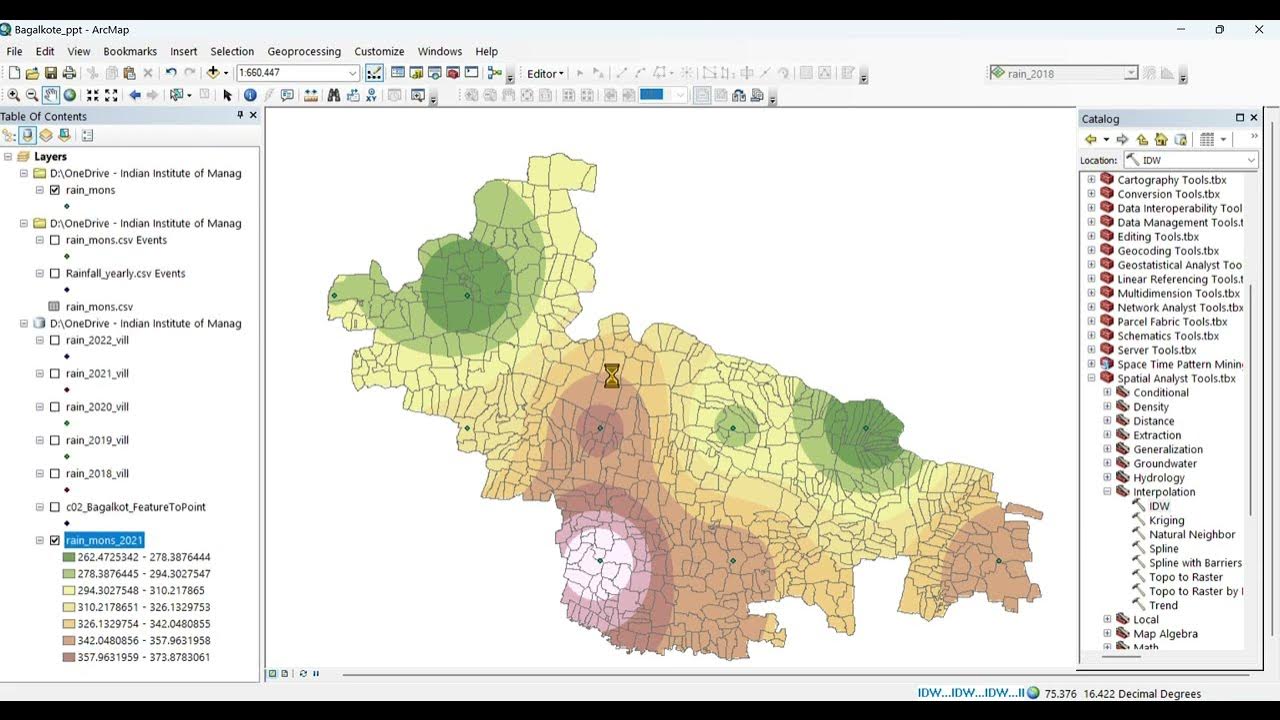1280x720 pixels.
Task: Select the Zoom In tool
Action: click(x=14, y=95)
